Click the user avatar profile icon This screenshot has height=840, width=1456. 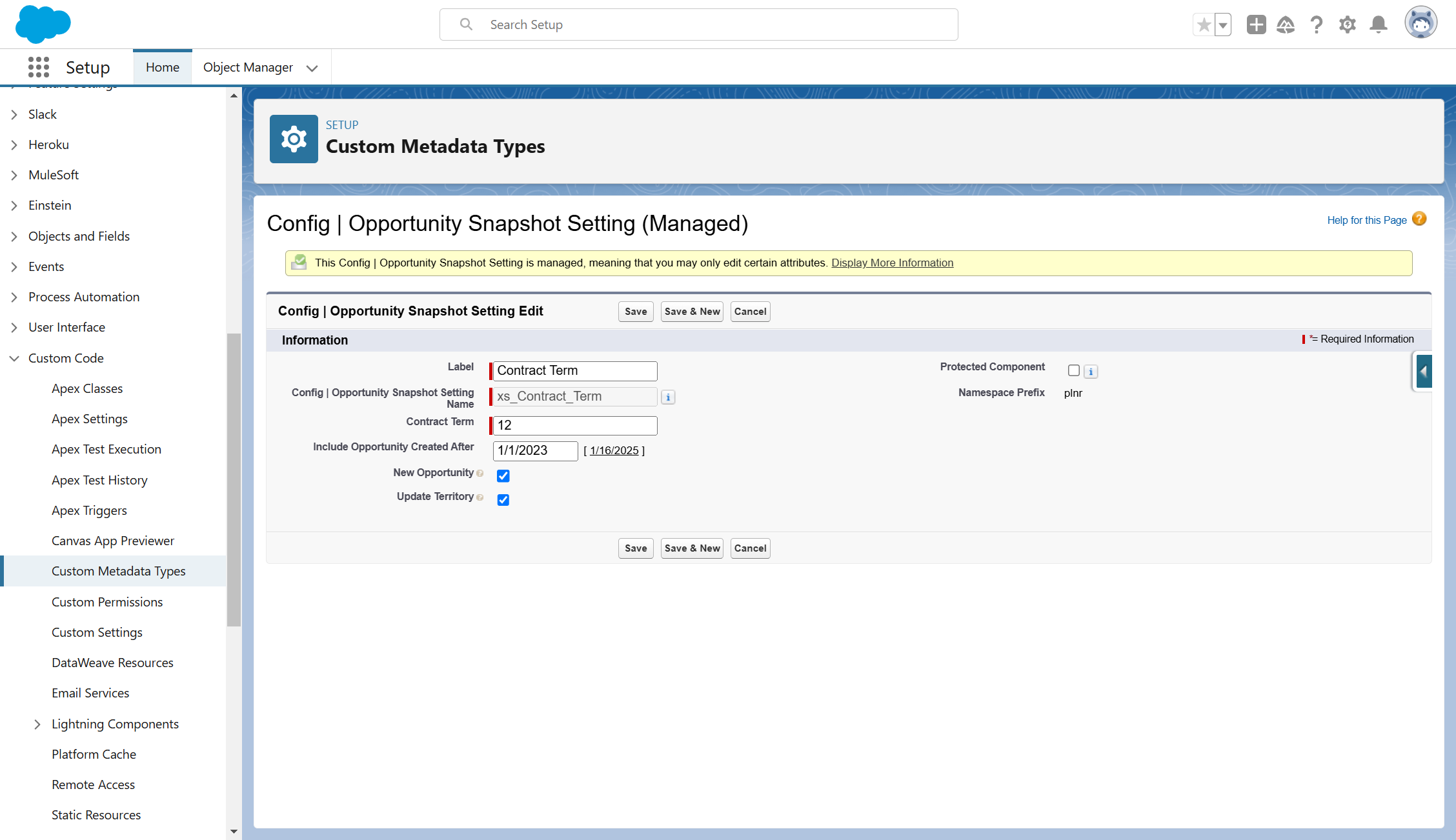1421,23
